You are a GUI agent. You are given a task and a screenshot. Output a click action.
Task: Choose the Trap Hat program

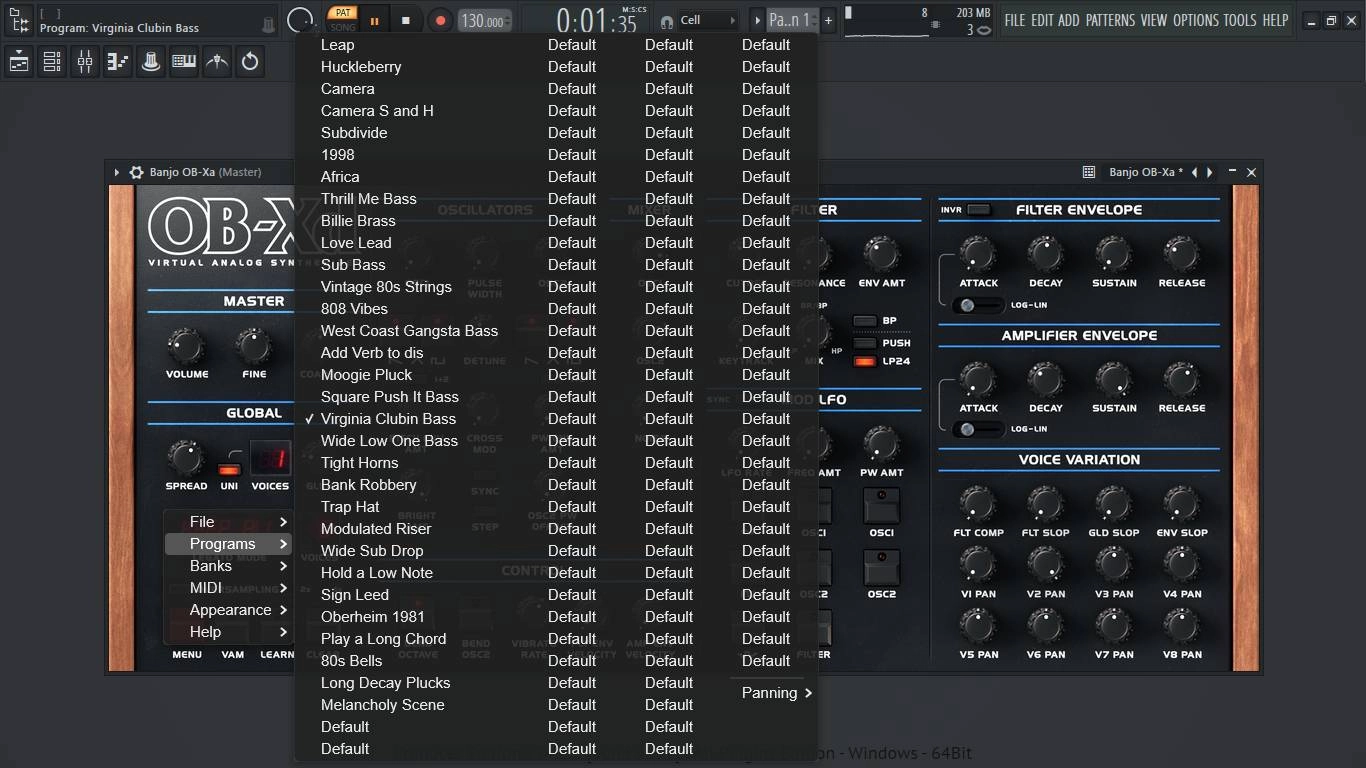click(x=350, y=507)
